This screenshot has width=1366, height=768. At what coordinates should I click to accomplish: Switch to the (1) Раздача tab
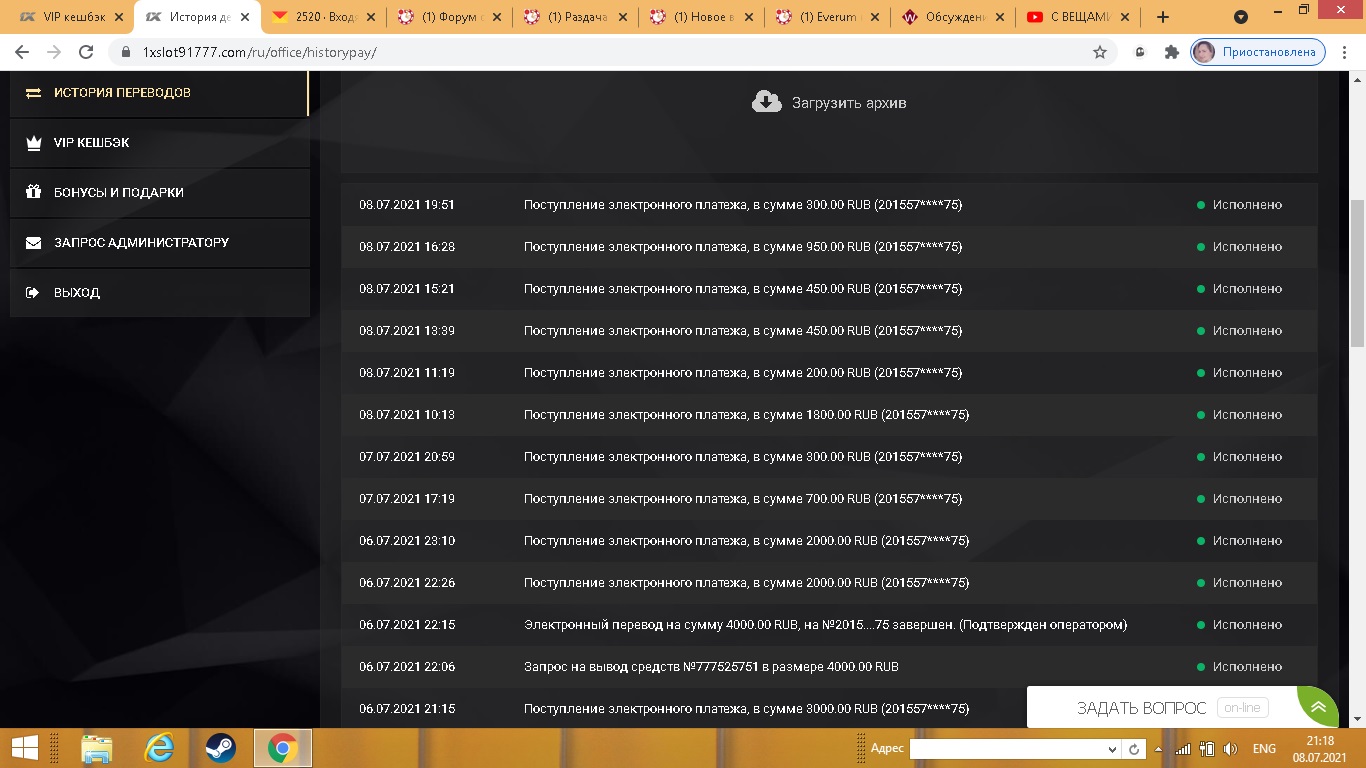[576, 17]
